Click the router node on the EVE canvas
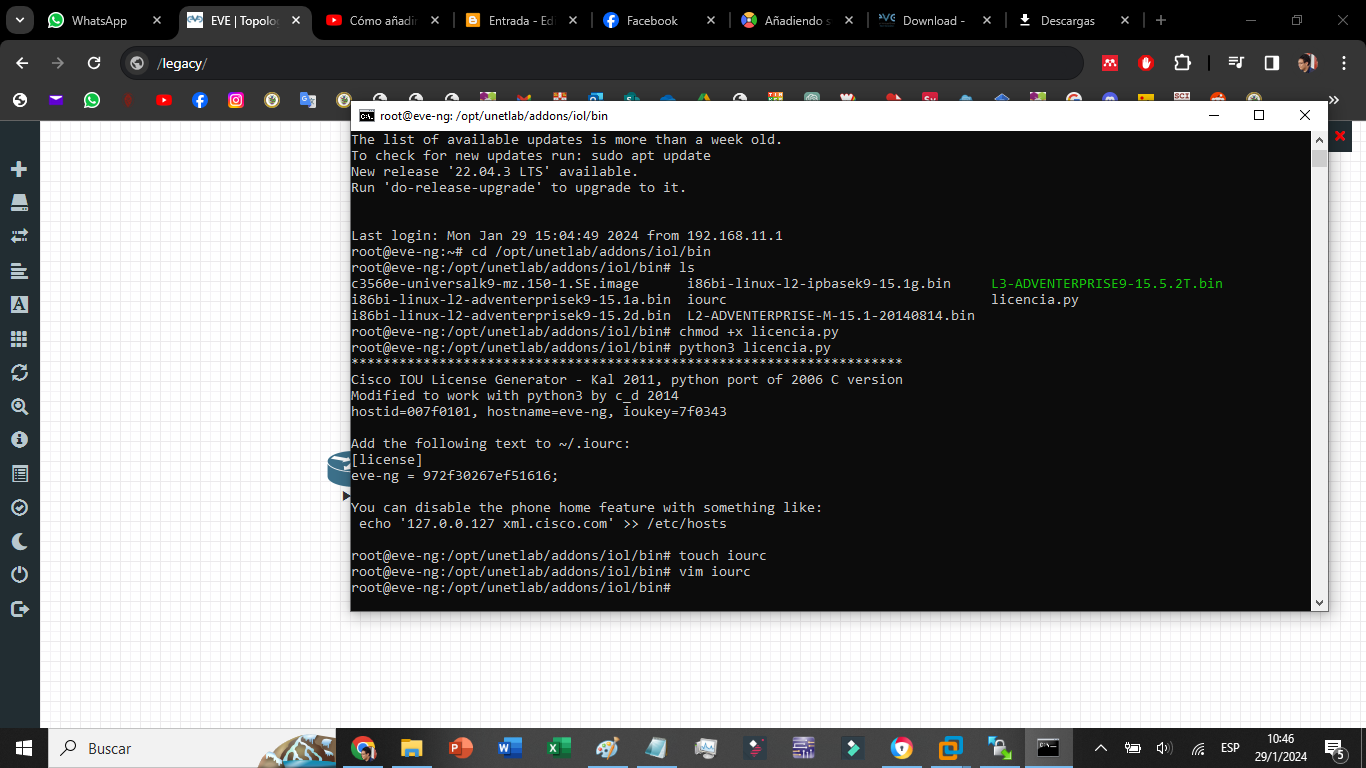1366x768 pixels. pyautogui.click(x=339, y=469)
